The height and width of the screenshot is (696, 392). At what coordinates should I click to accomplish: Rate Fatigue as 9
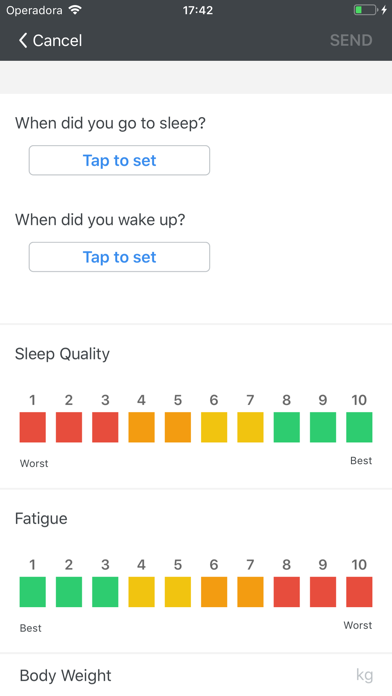click(323, 592)
